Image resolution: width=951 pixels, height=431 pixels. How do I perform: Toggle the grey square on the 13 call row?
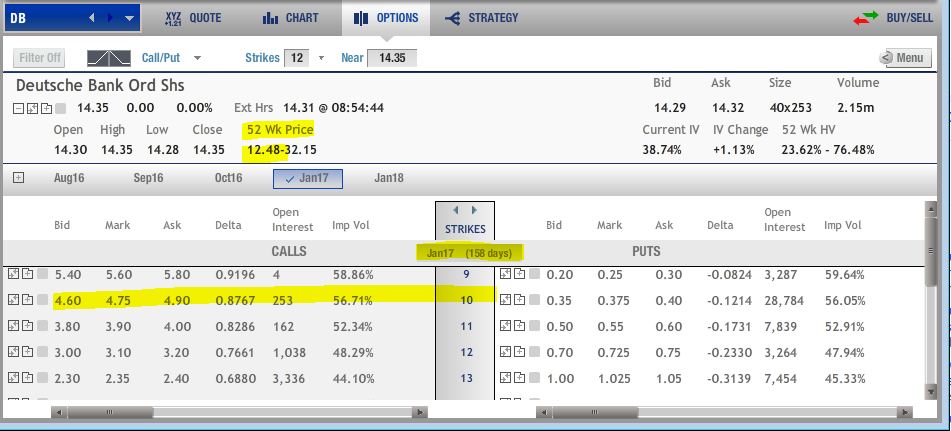pyautogui.click(x=42, y=378)
